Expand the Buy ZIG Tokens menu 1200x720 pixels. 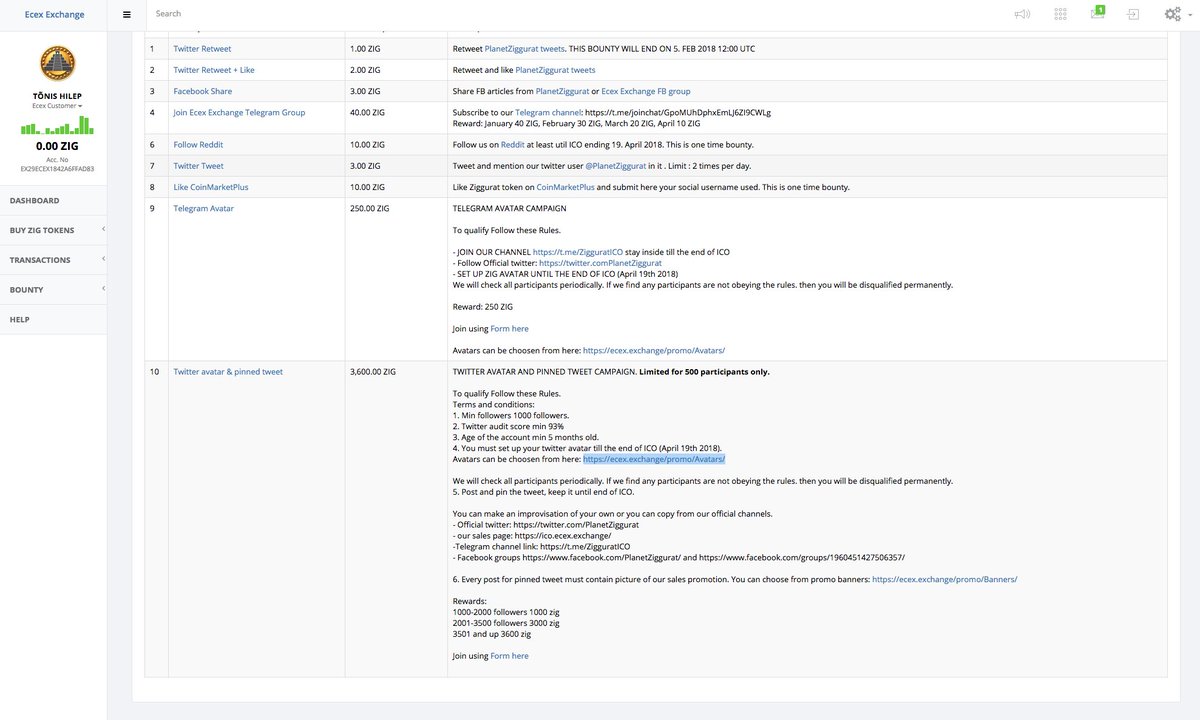pyautogui.click(x=54, y=230)
